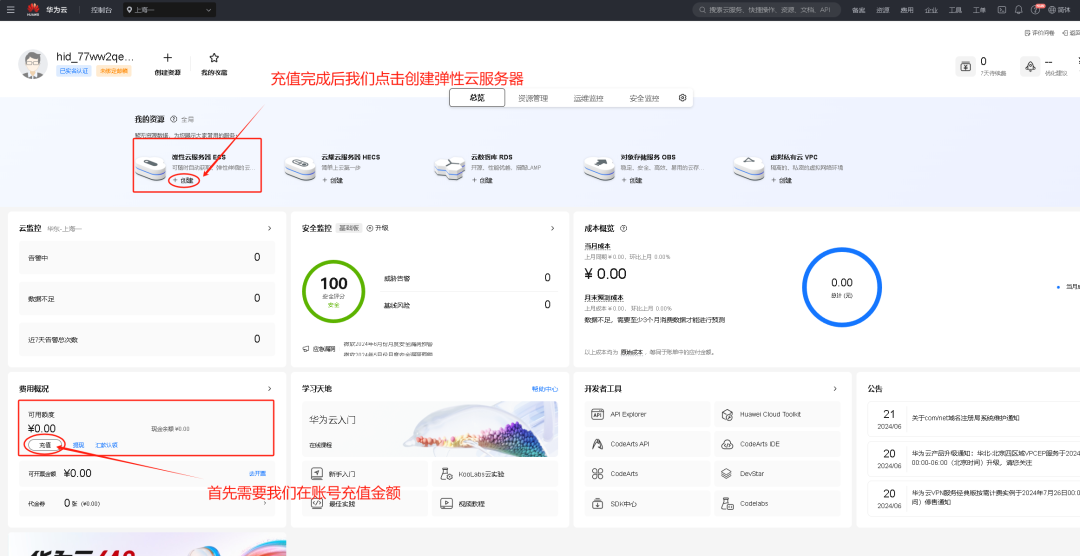Open the hamburger navigation menu
This screenshot has width=1080, height=556.
(x=10, y=10)
